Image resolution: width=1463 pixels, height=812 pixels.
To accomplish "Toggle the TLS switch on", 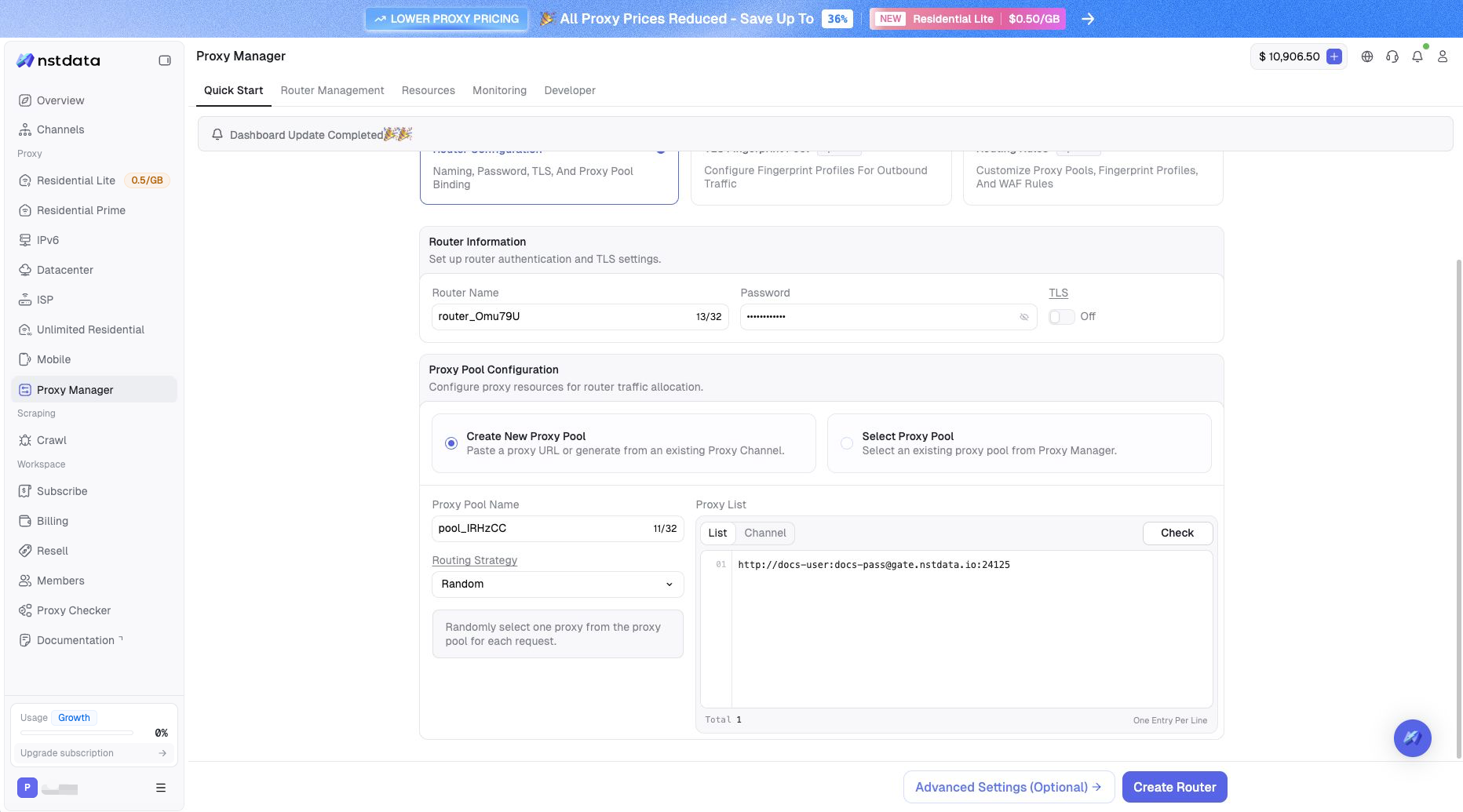I will coord(1061,317).
